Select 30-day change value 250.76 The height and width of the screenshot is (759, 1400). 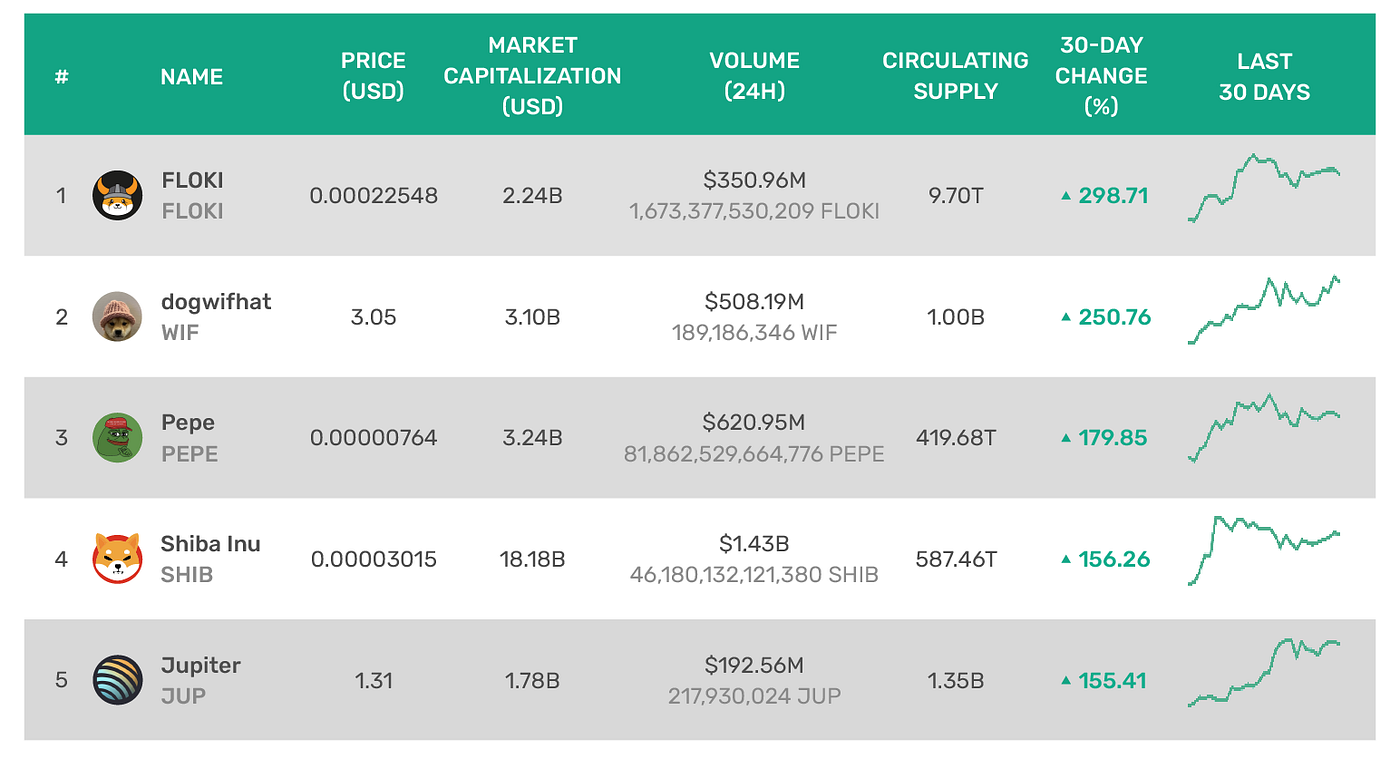[x=1115, y=317]
